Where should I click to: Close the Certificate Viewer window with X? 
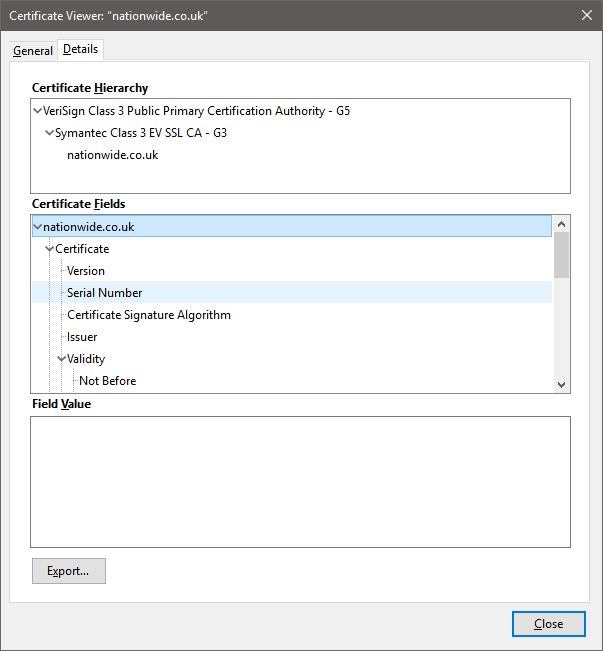[x=586, y=14]
